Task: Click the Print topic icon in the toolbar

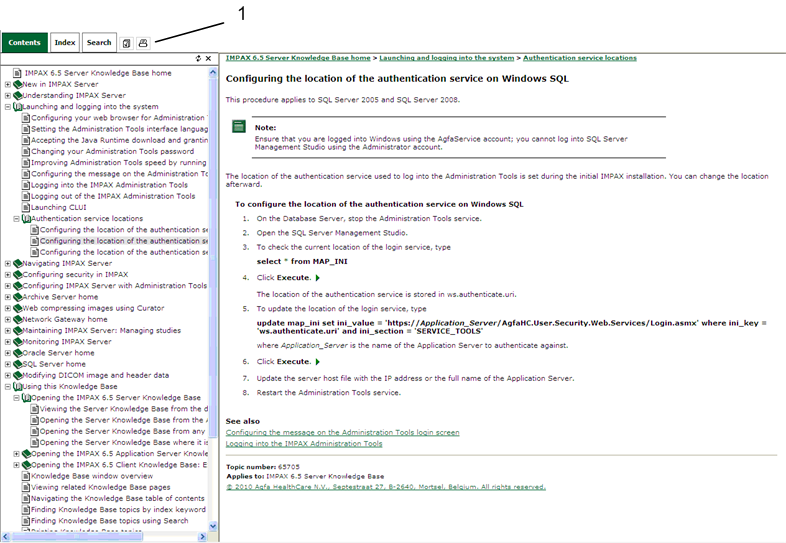Action: point(143,43)
